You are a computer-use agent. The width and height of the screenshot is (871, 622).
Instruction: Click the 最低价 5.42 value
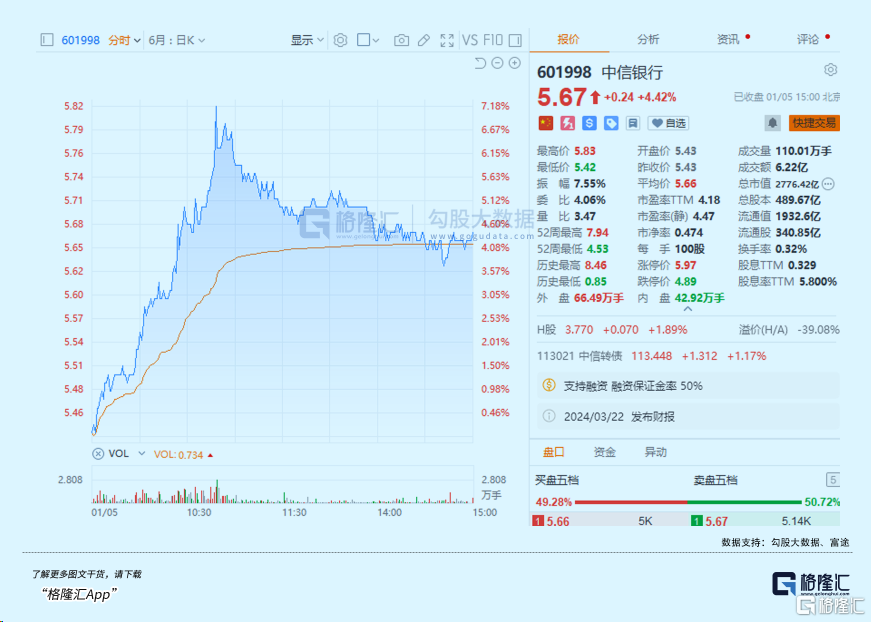coord(585,167)
